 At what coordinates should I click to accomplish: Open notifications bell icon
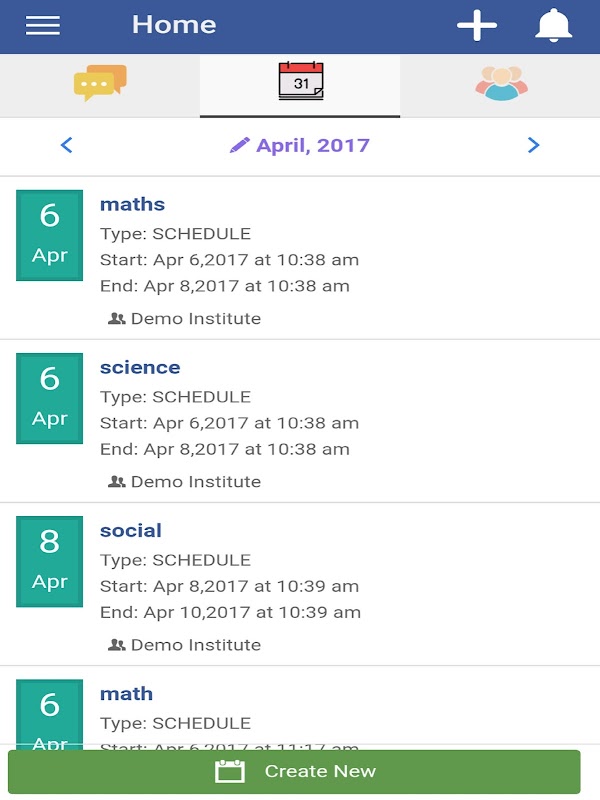(553, 26)
